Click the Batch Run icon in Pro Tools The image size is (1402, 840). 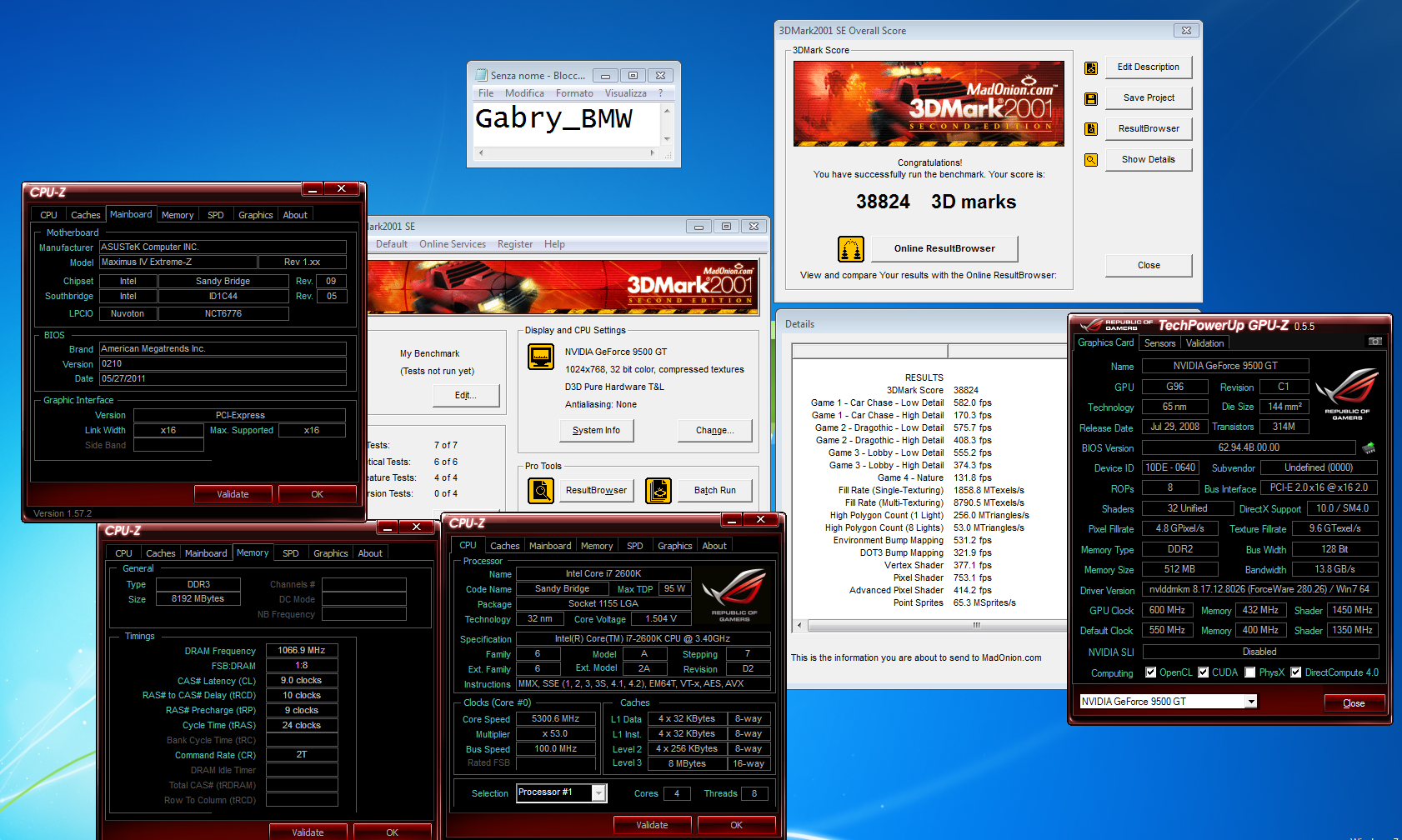pyautogui.click(x=658, y=491)
